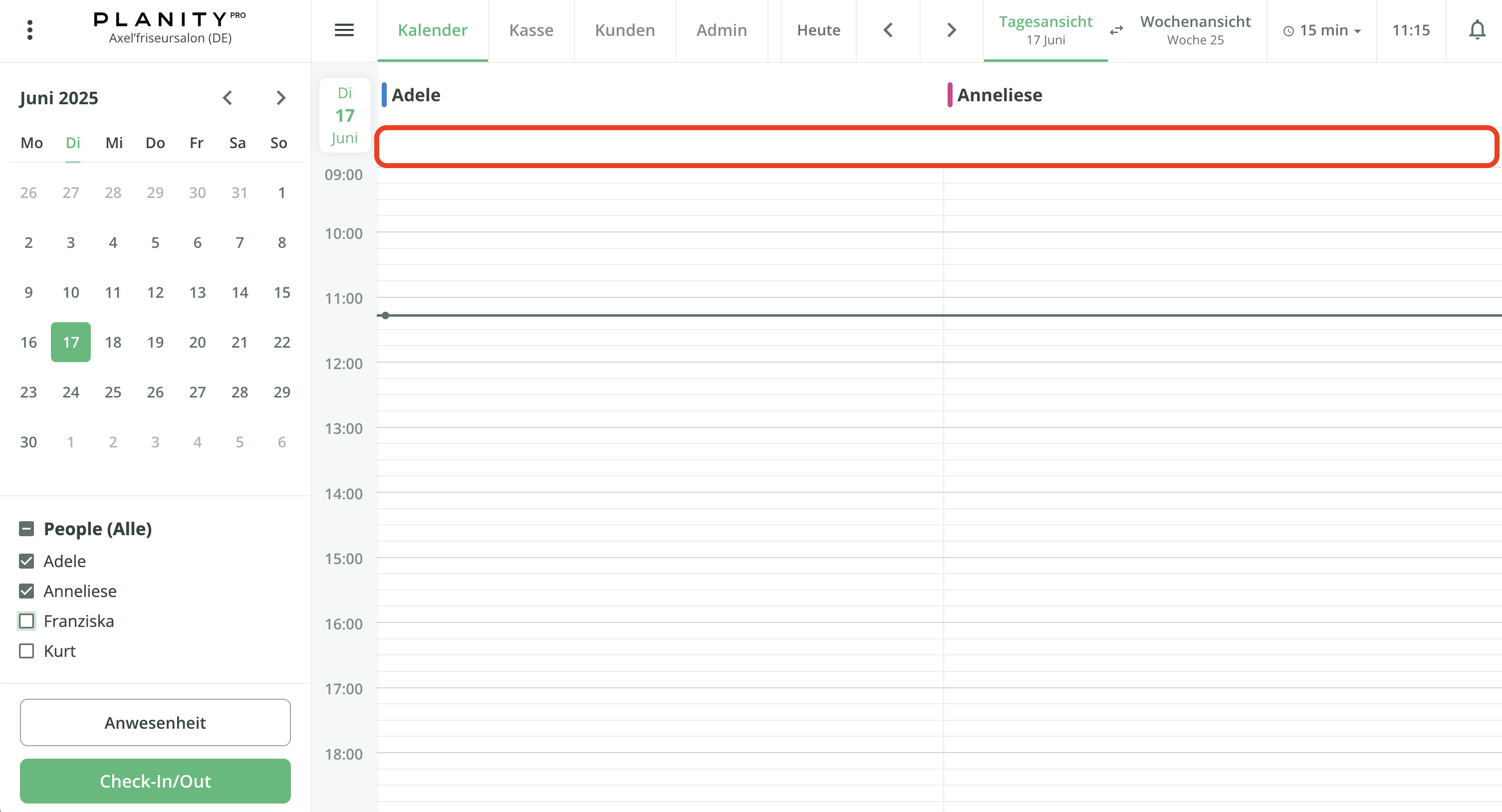The height and width of the screenshot is (812, 1502).
Task: Open the hamburger navigation menu
Action: pos(344,30)
